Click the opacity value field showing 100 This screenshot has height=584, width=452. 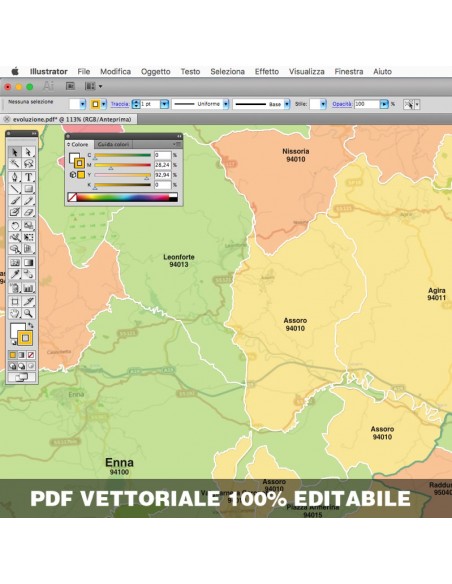click(x=366, y=104)
